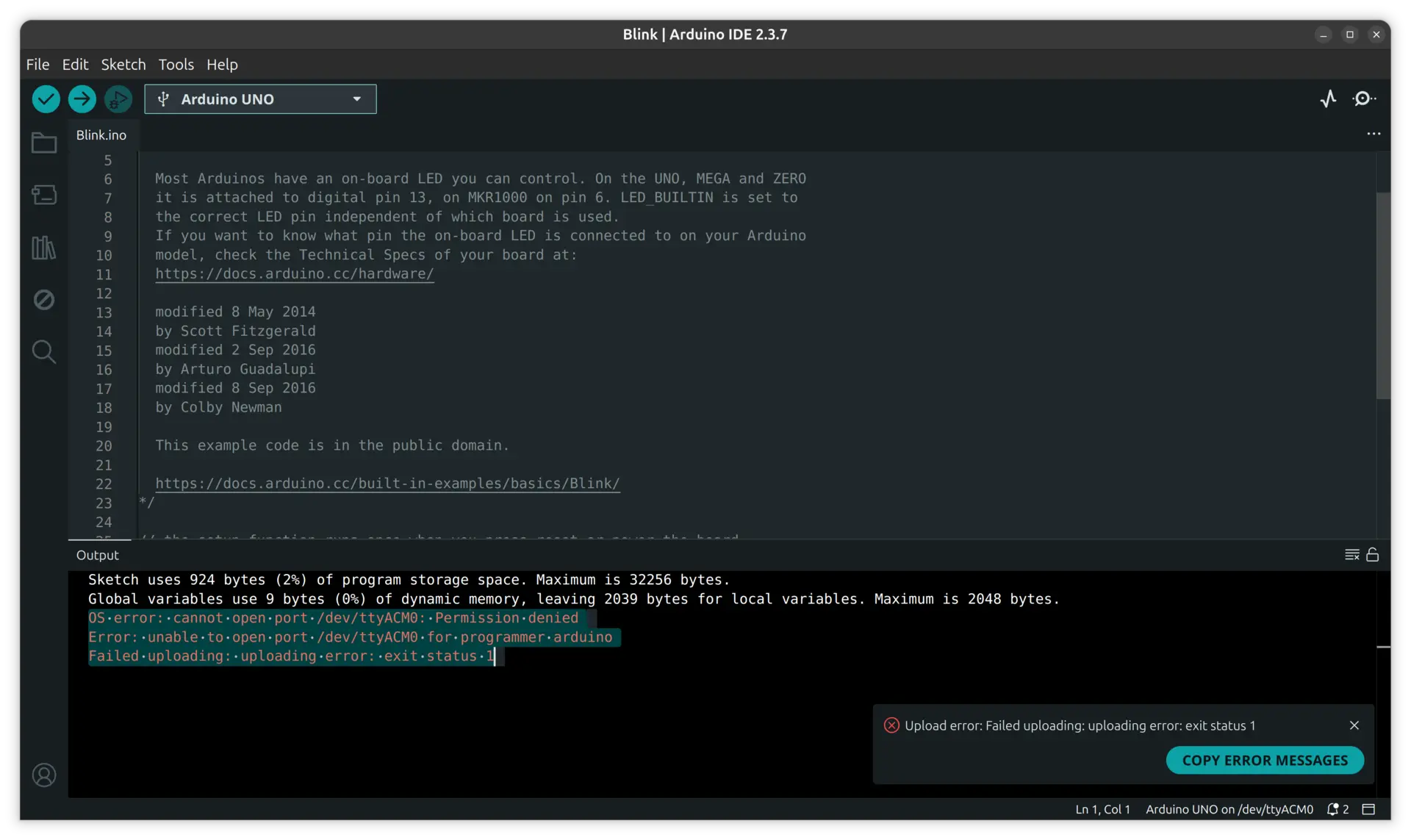Open the Sketchbook sidebar

44,143
